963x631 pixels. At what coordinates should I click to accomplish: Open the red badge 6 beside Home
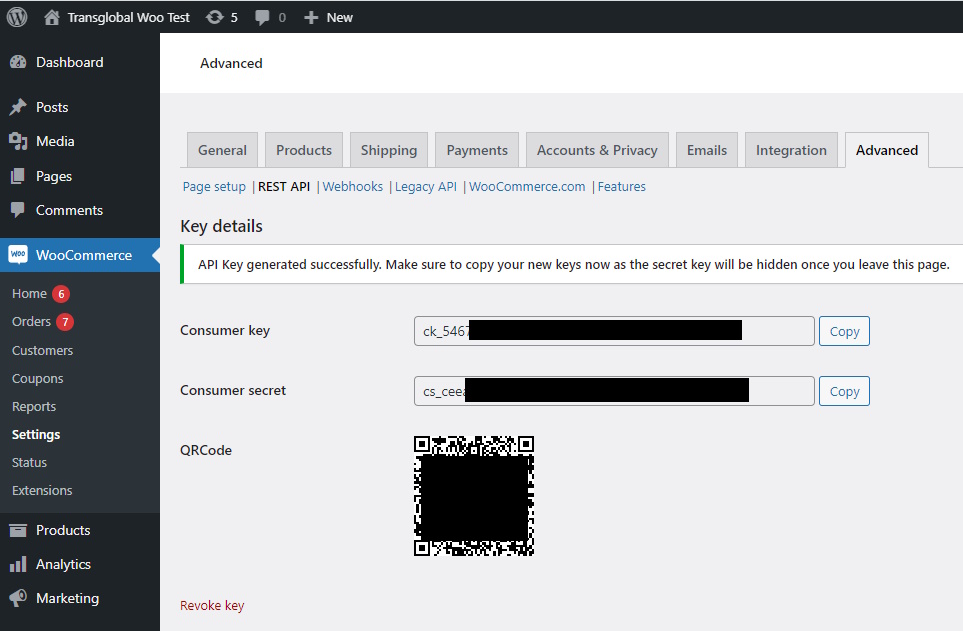coord(61,294)
